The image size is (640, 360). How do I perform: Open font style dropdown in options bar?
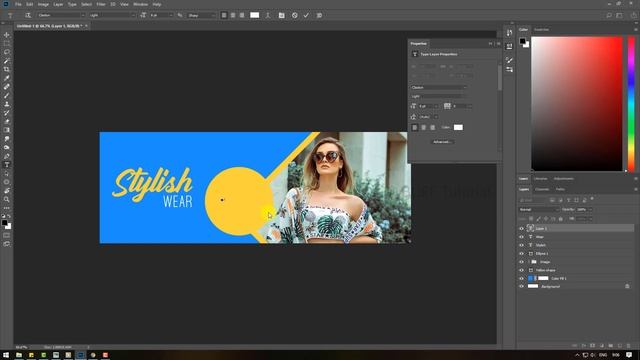point(112,15)
